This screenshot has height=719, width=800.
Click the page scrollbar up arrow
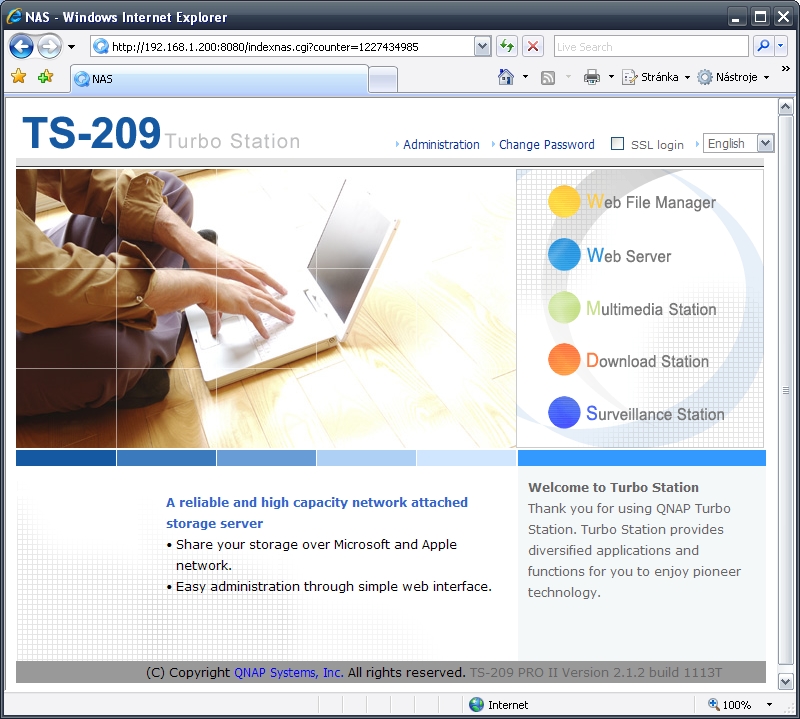[785, 107]
